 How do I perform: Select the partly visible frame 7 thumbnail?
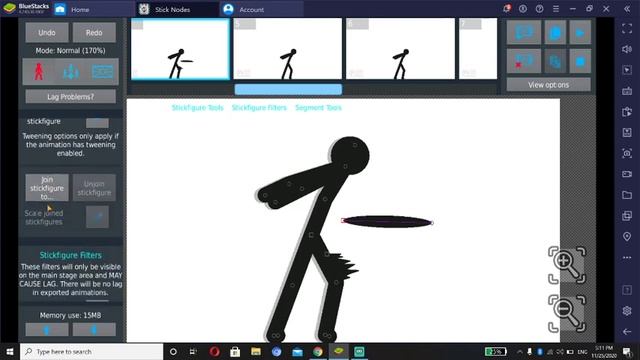point(478,49)
